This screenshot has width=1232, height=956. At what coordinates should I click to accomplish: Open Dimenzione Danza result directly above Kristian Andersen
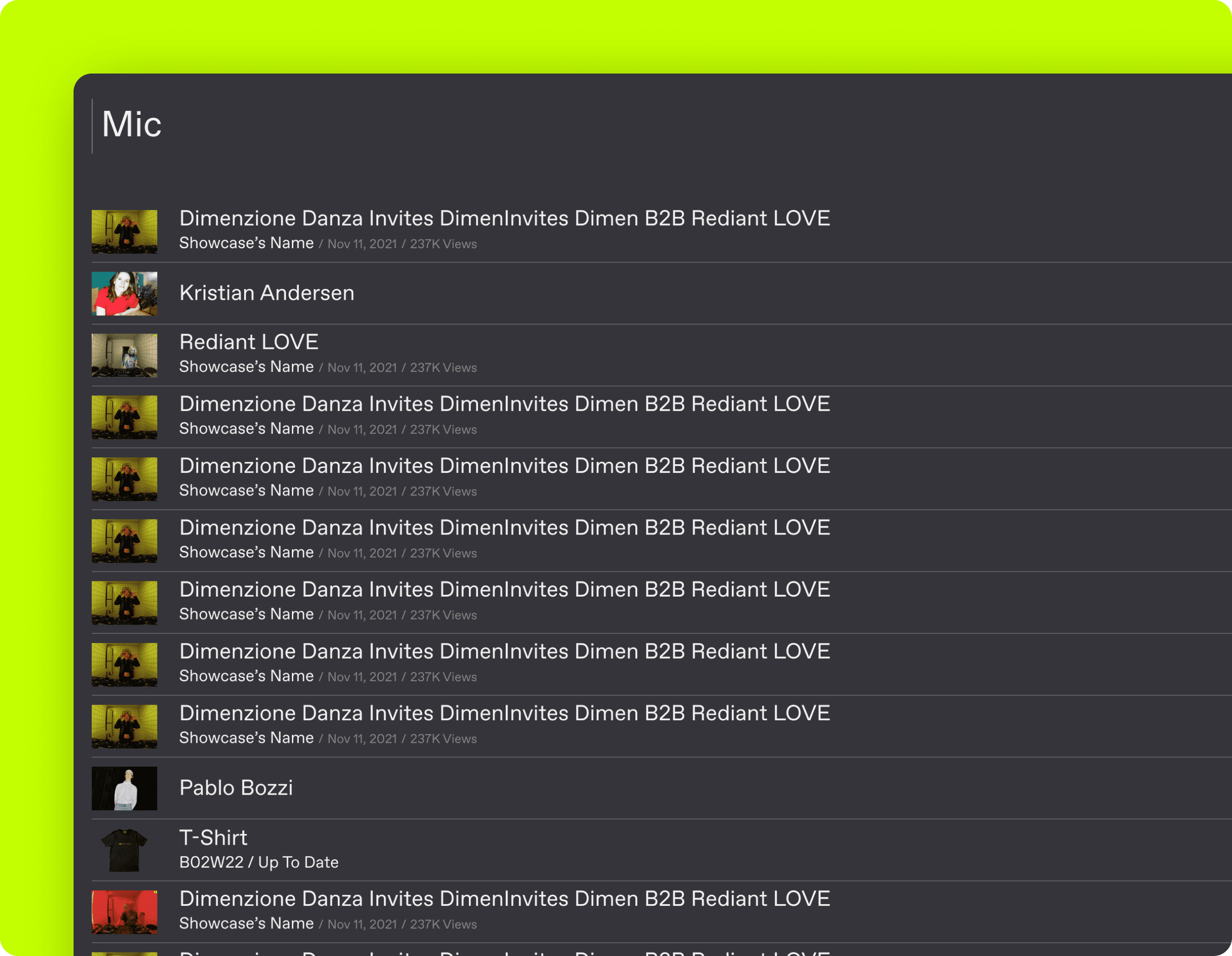(x=505, y=218)
